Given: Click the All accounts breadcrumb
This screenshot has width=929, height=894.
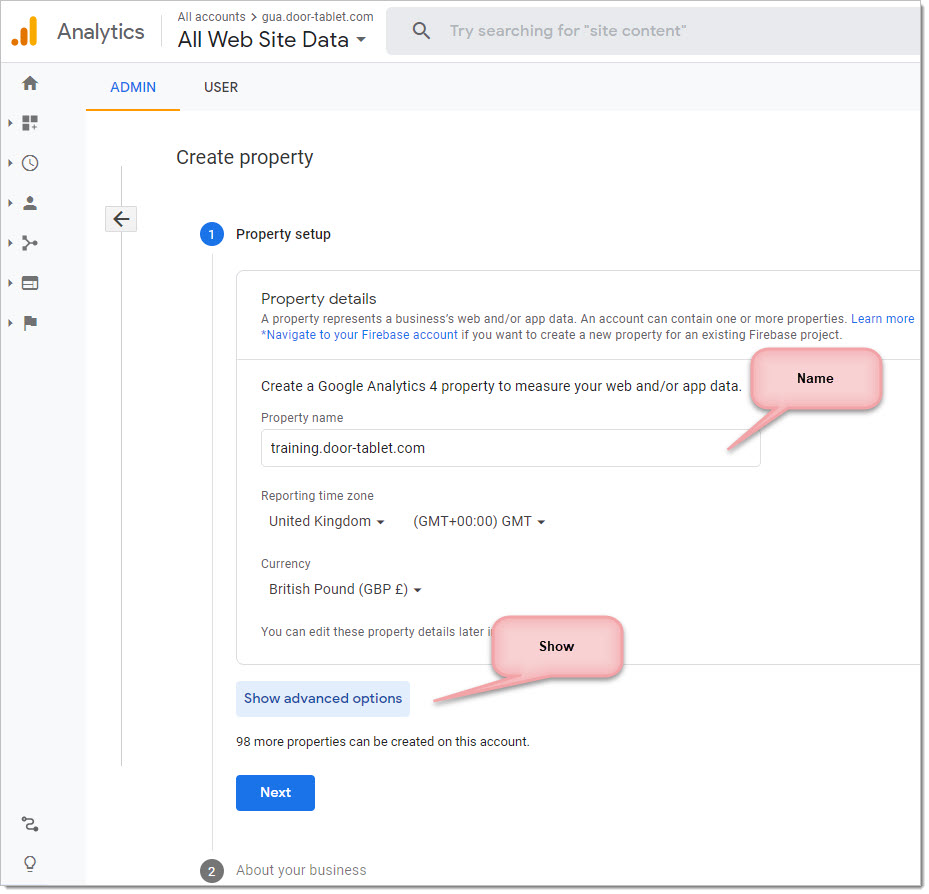Looking at the screenshot, I should coord(212,17).
